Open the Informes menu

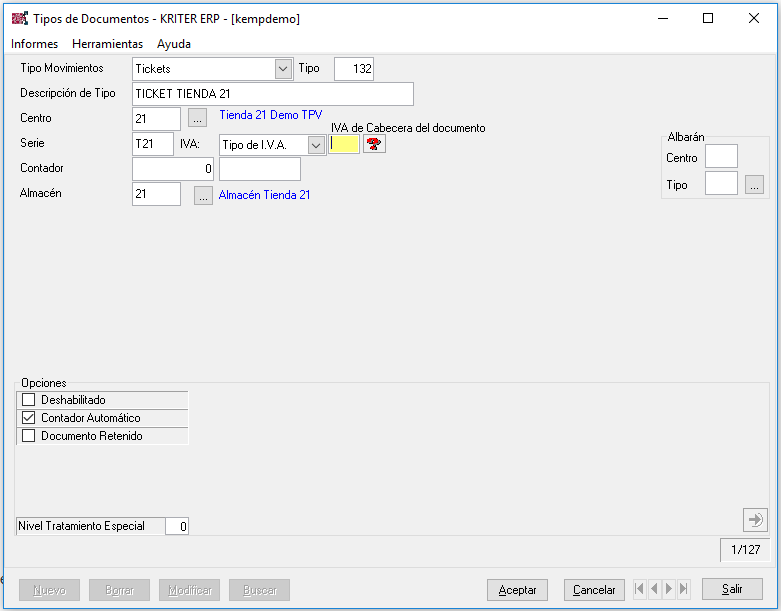click(x=35, y=44)
